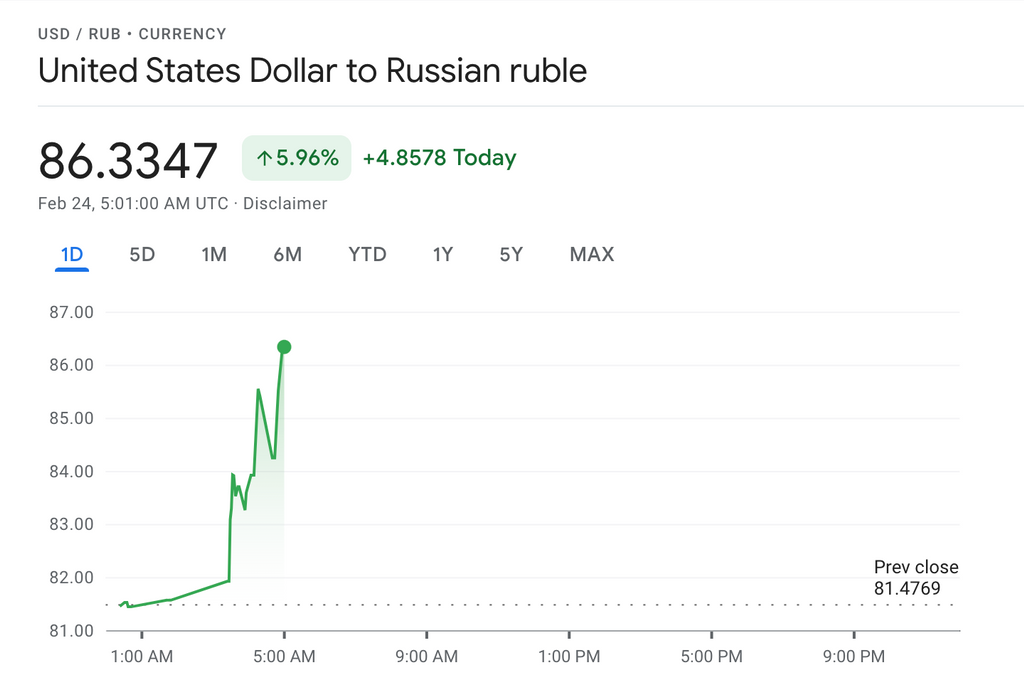Viewport: 1024px width, 697px height.
Task: Switch chart to 1Y range
Action: tap(443, 255)
